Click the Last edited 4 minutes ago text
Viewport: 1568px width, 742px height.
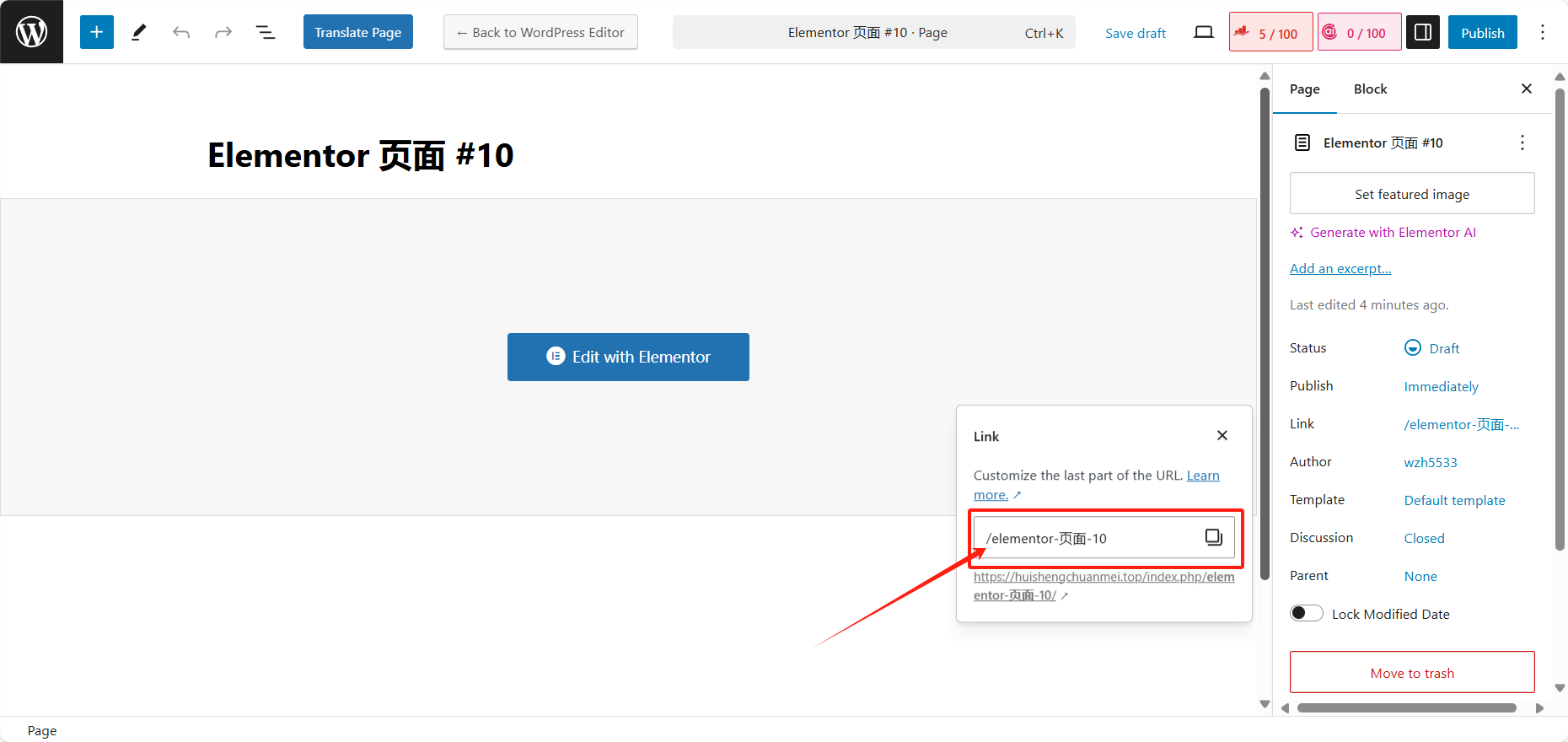click(1369, 305)
